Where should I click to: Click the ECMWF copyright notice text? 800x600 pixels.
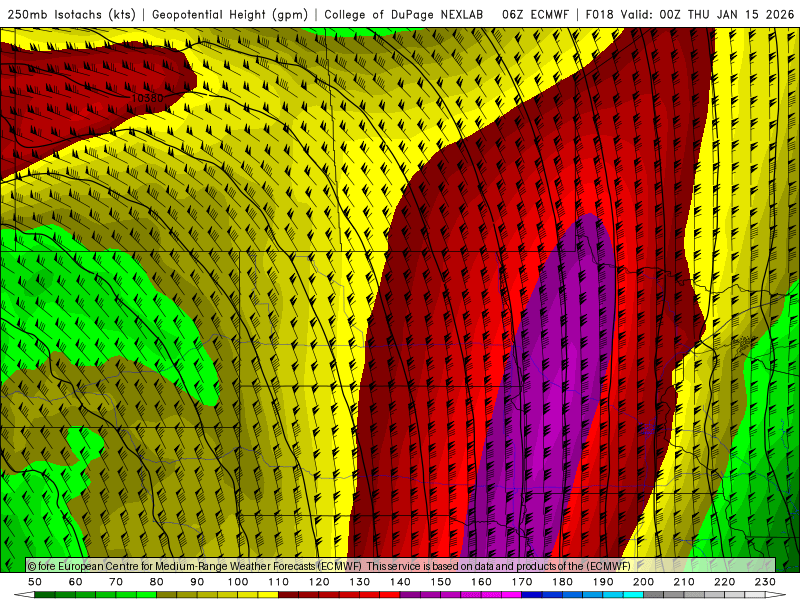[329, 566]
